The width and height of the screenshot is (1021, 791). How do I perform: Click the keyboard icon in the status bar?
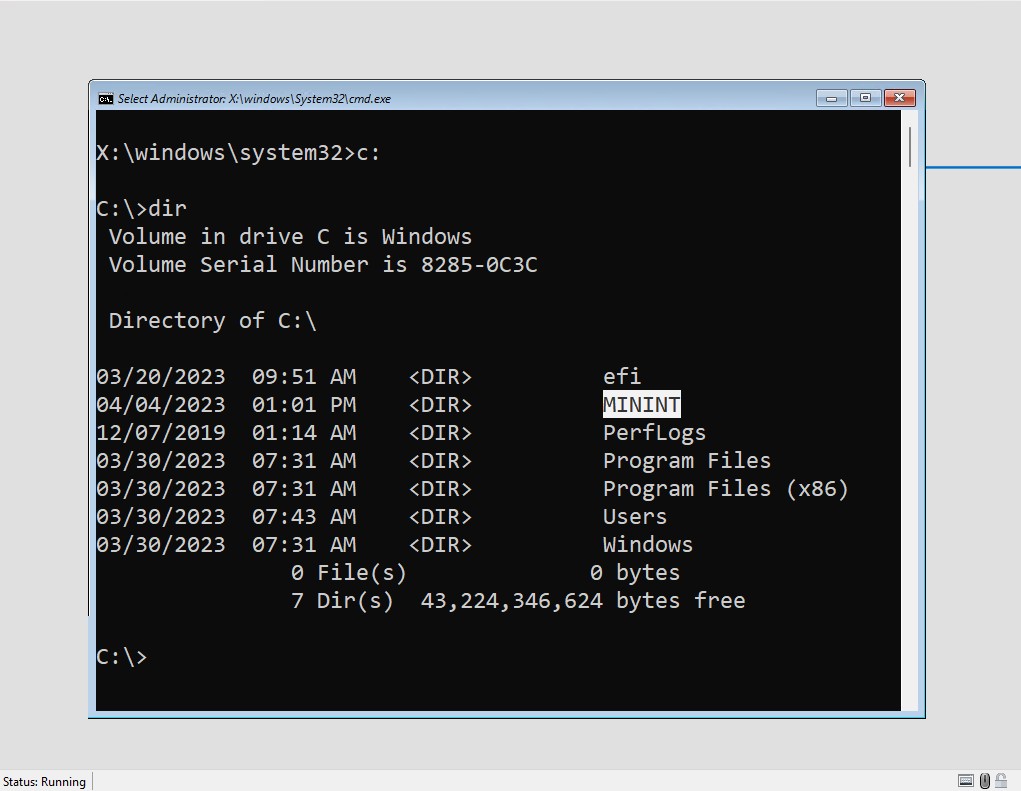coord(966,781)
